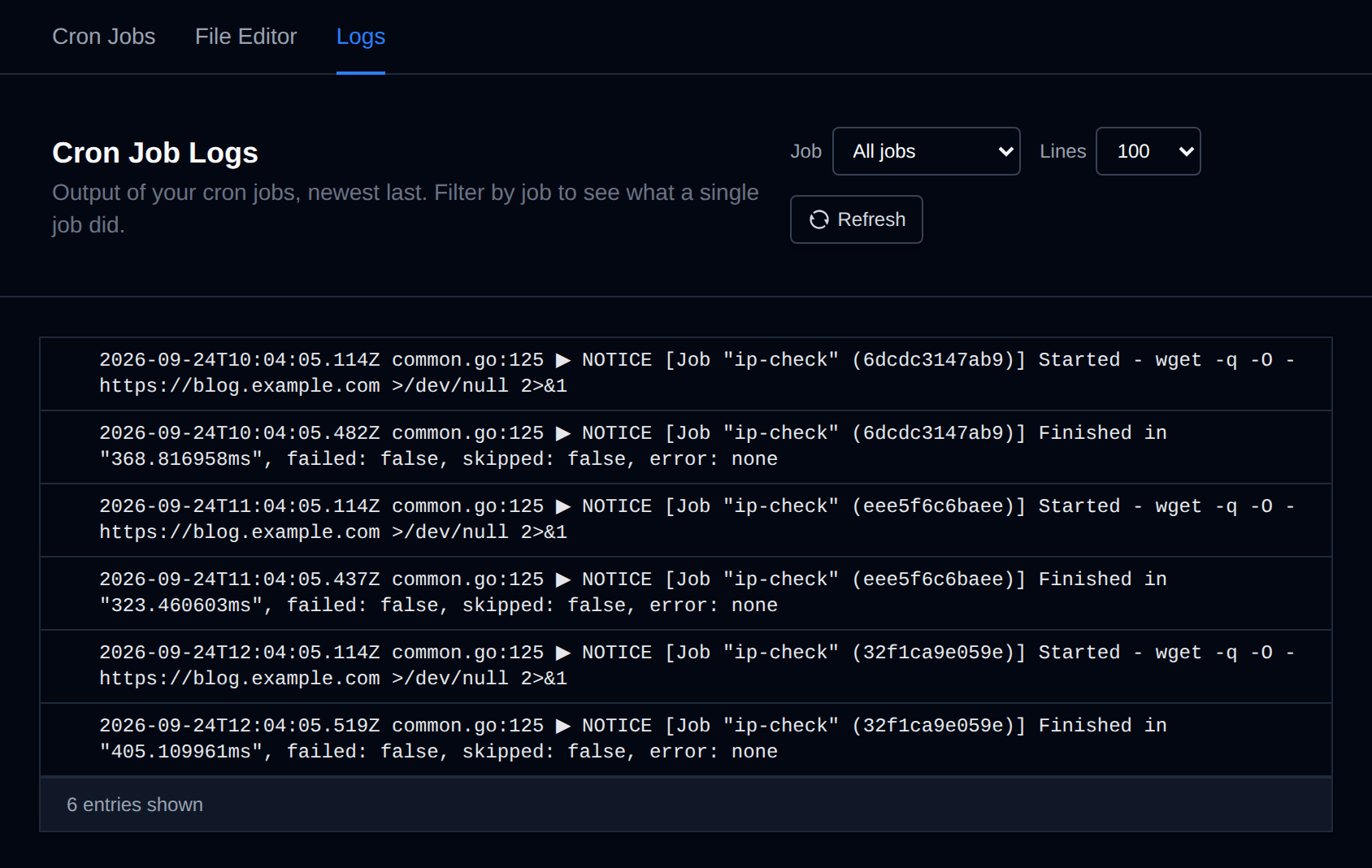Viewport: 1372px width, 868px height.
Task: Select the log entry finished in 368.816958ms
Action: coord(686,447)
